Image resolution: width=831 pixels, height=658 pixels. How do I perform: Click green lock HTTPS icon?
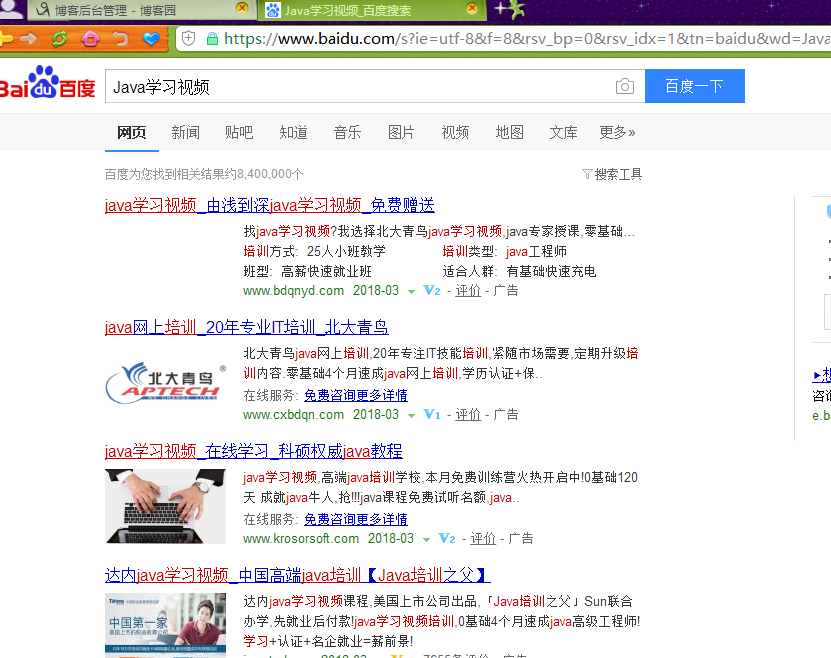[212, 39]
